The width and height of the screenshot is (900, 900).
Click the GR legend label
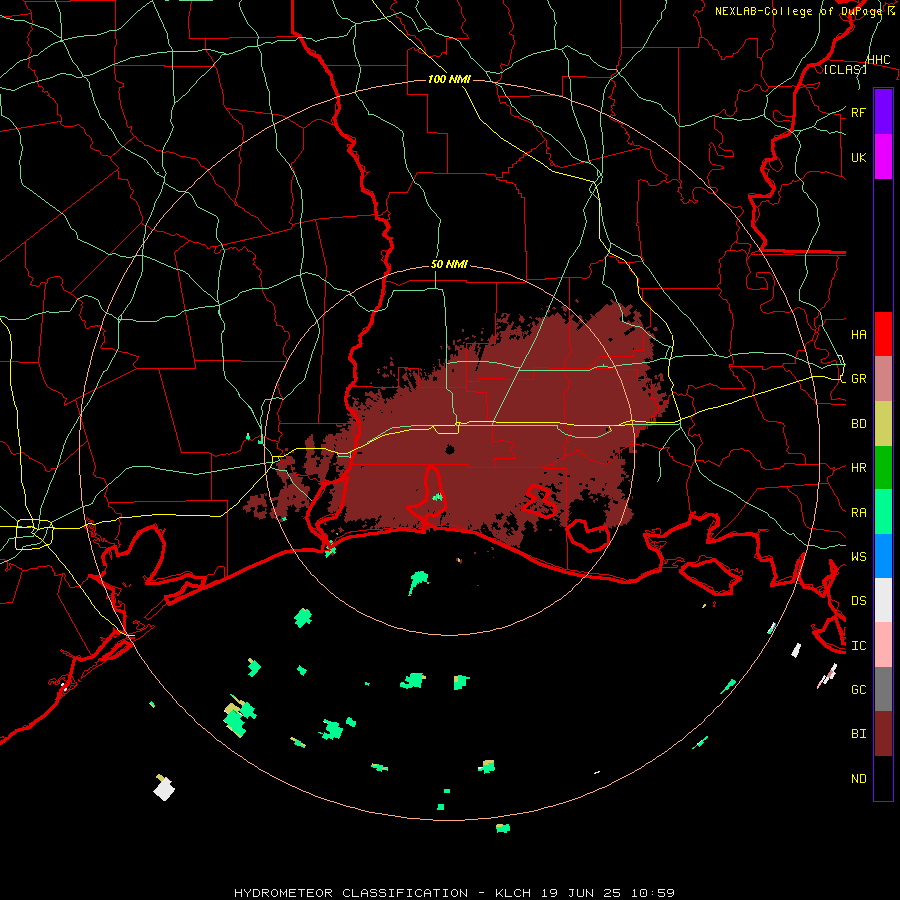(x=858, y=379)
